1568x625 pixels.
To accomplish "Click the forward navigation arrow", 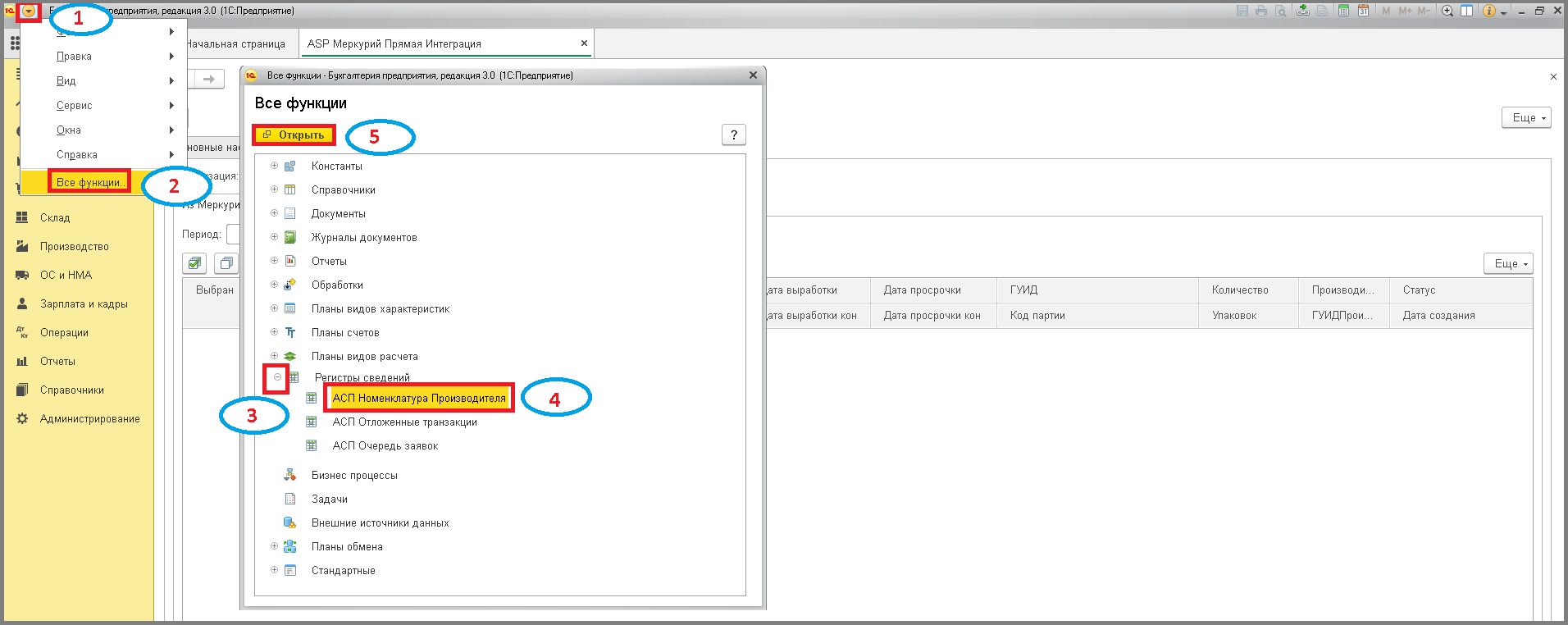I will coord(209,79).
